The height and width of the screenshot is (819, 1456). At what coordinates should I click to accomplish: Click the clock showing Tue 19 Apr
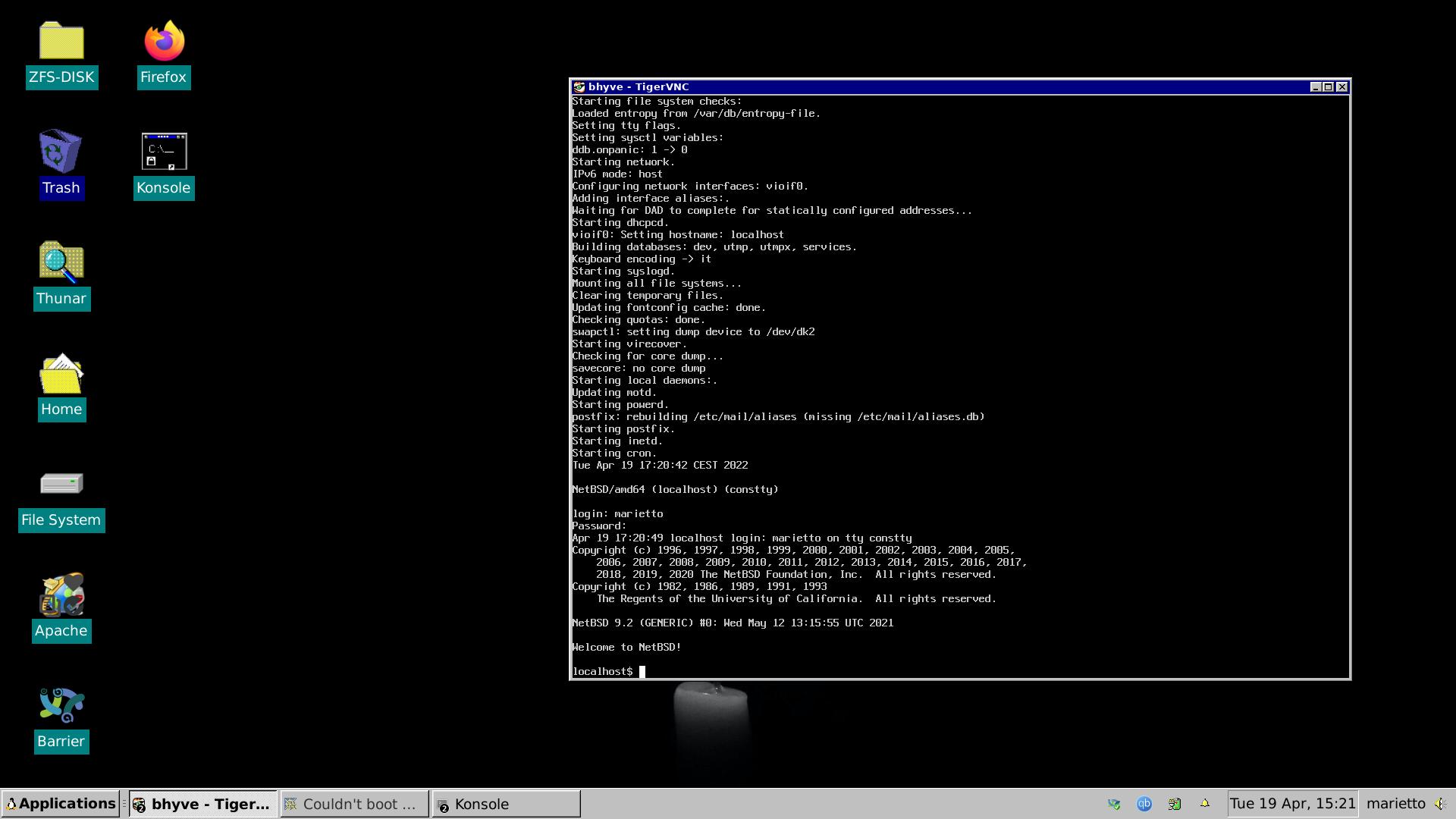pos(1292,803)
